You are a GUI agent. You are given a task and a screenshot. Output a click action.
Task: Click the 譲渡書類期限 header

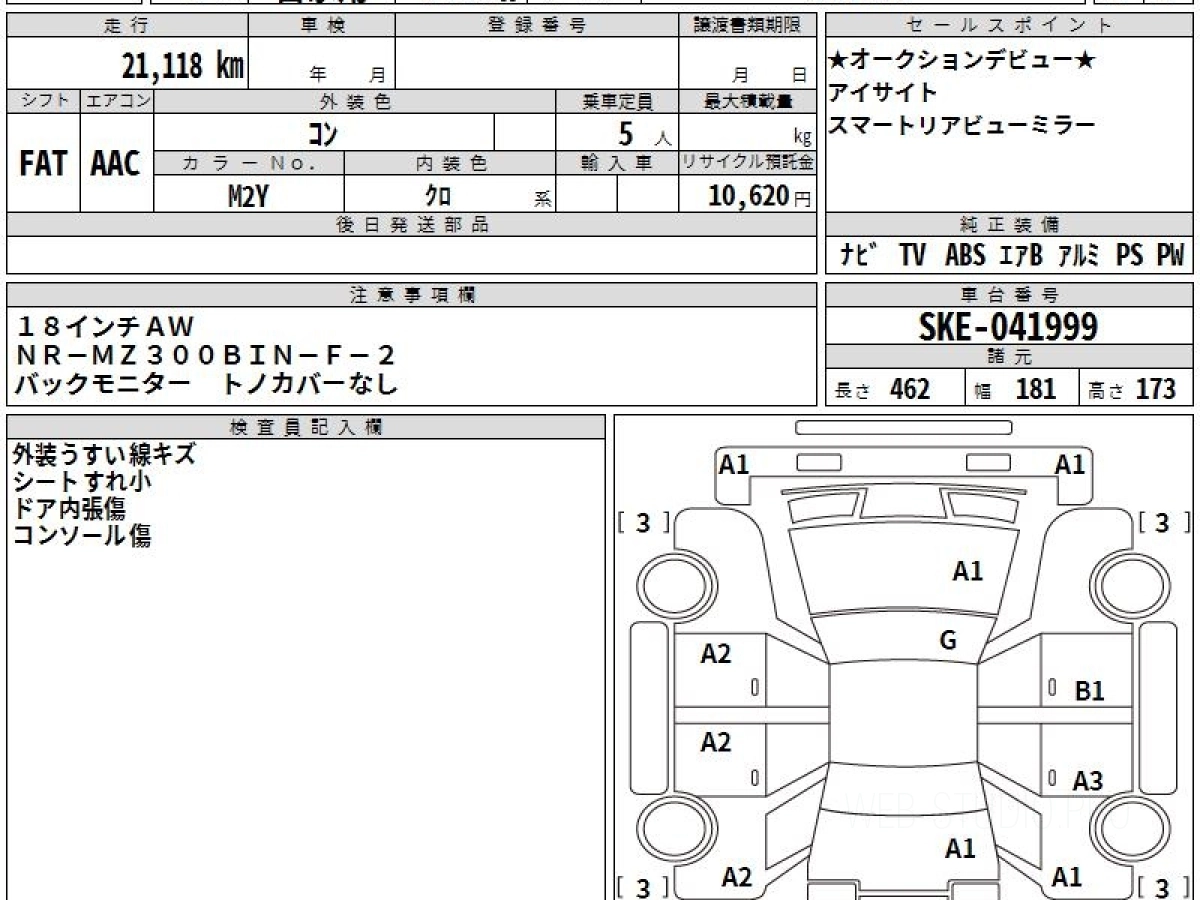point(747,26)
